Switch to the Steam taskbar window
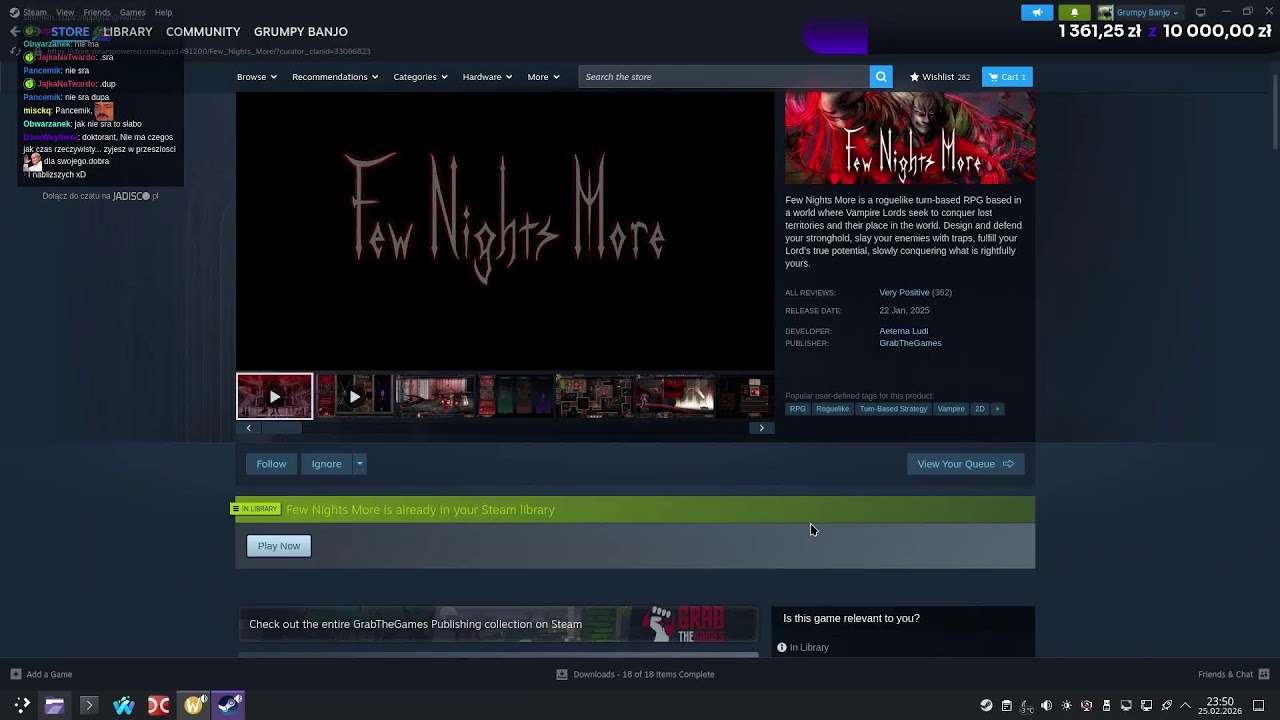 (x=229, y=705)
